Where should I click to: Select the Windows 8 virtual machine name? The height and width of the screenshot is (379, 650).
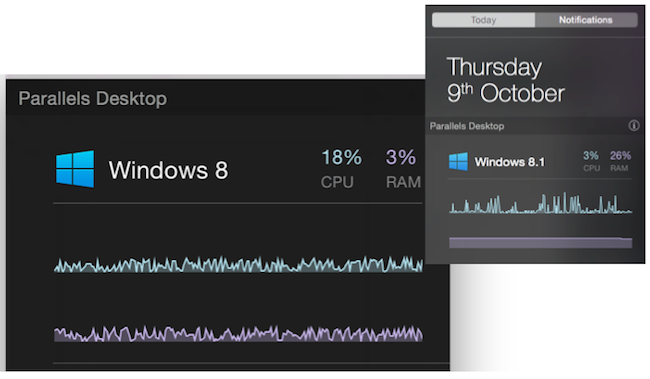coord(168,170)
